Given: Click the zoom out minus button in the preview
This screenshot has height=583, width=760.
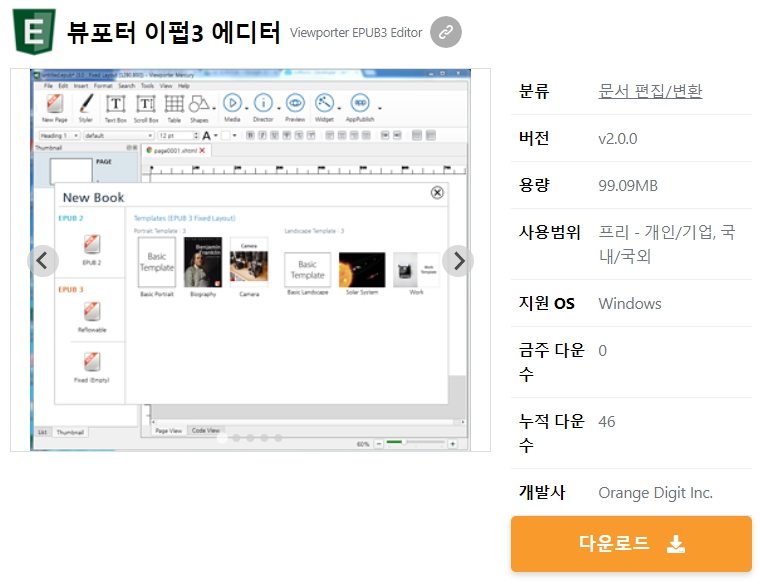Looking at the screenshot, I should (x=379, y=443).
